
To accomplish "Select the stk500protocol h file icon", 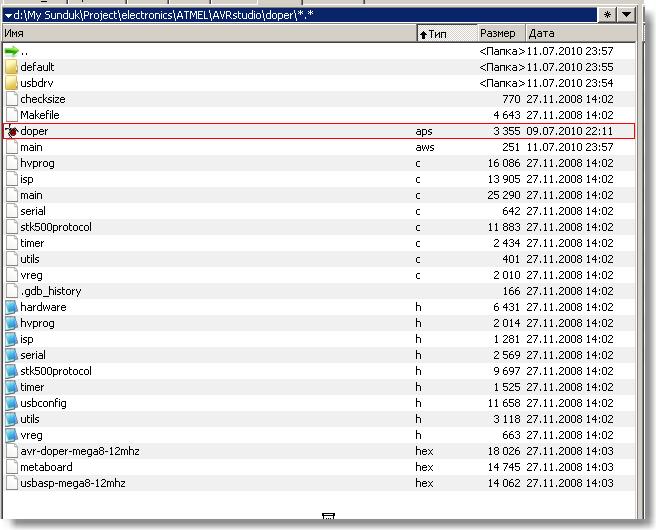I will (x=12, y=371).
